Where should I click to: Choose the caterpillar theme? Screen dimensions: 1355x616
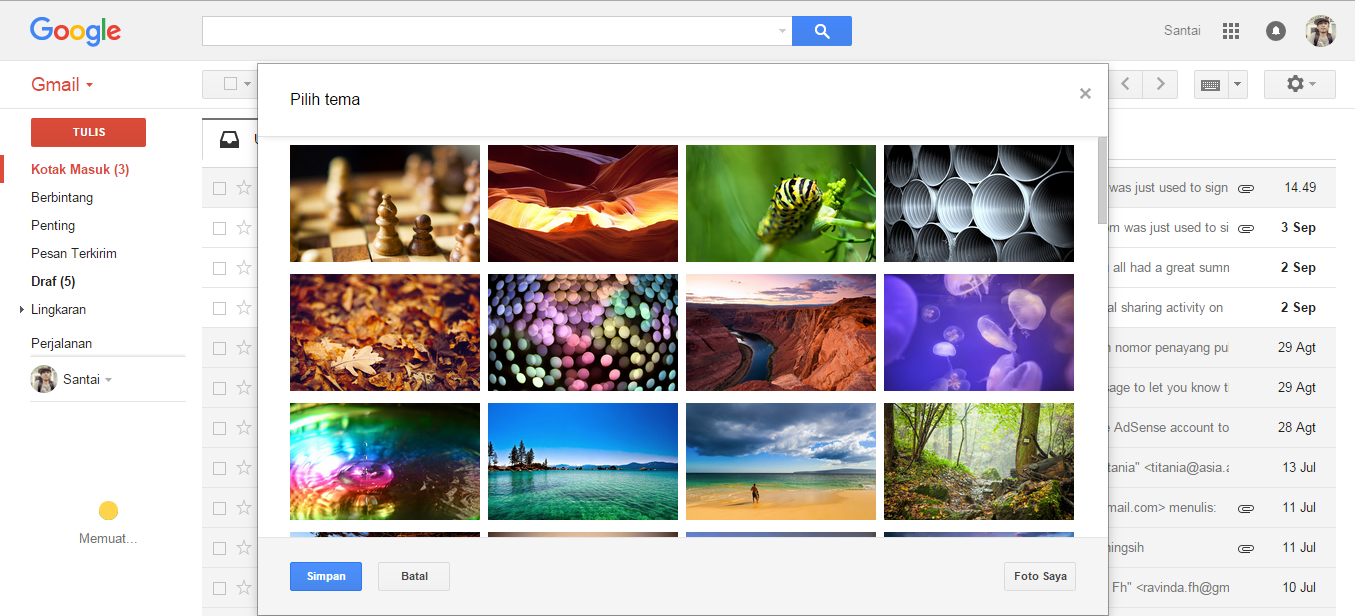click(x=781, y=203)
